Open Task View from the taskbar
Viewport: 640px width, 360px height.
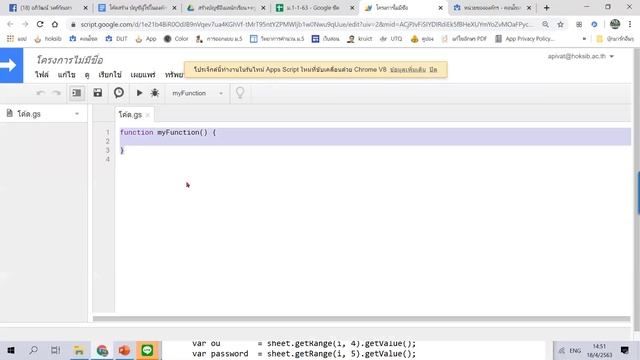[56, 350]
